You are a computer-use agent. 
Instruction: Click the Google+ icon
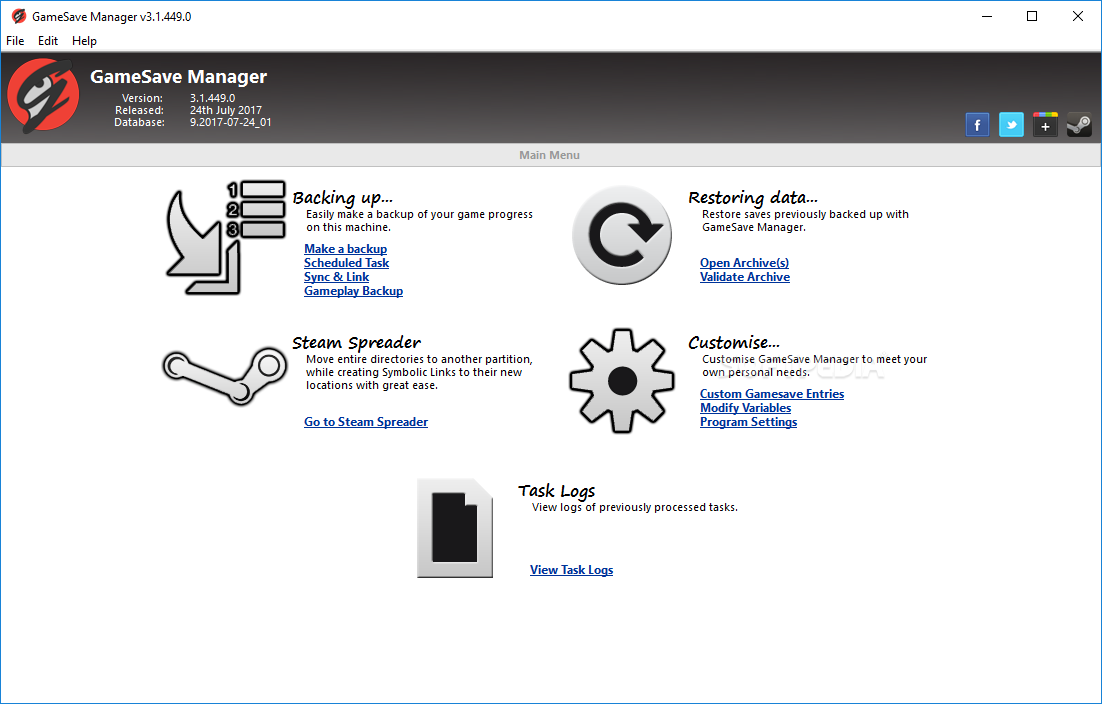point(1045,124)
